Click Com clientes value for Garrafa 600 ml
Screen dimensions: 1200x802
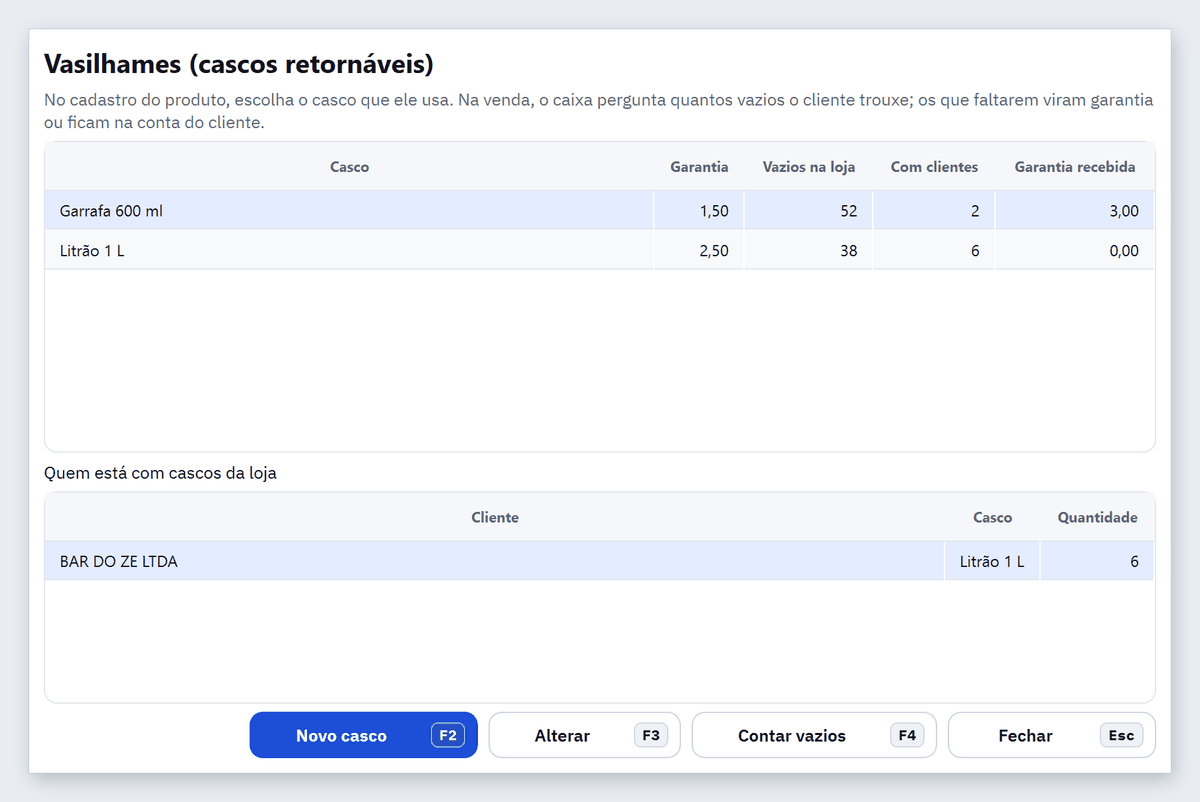934,211
